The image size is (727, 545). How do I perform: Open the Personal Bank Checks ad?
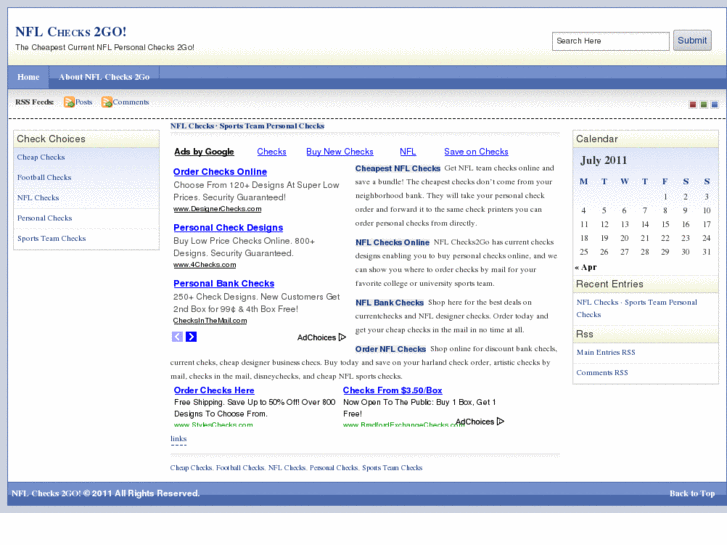(224, 283)
